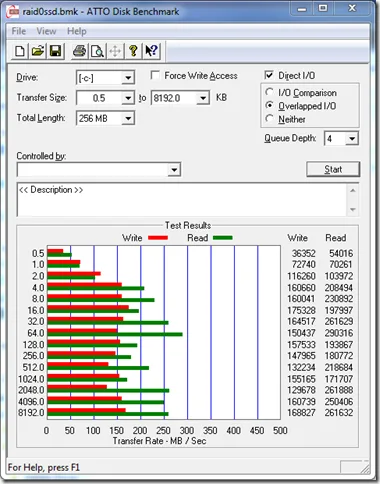This screenshot has width=380, height=484.
Task: Click the ATTO application icon in title bar
Action: coord(13,12)
